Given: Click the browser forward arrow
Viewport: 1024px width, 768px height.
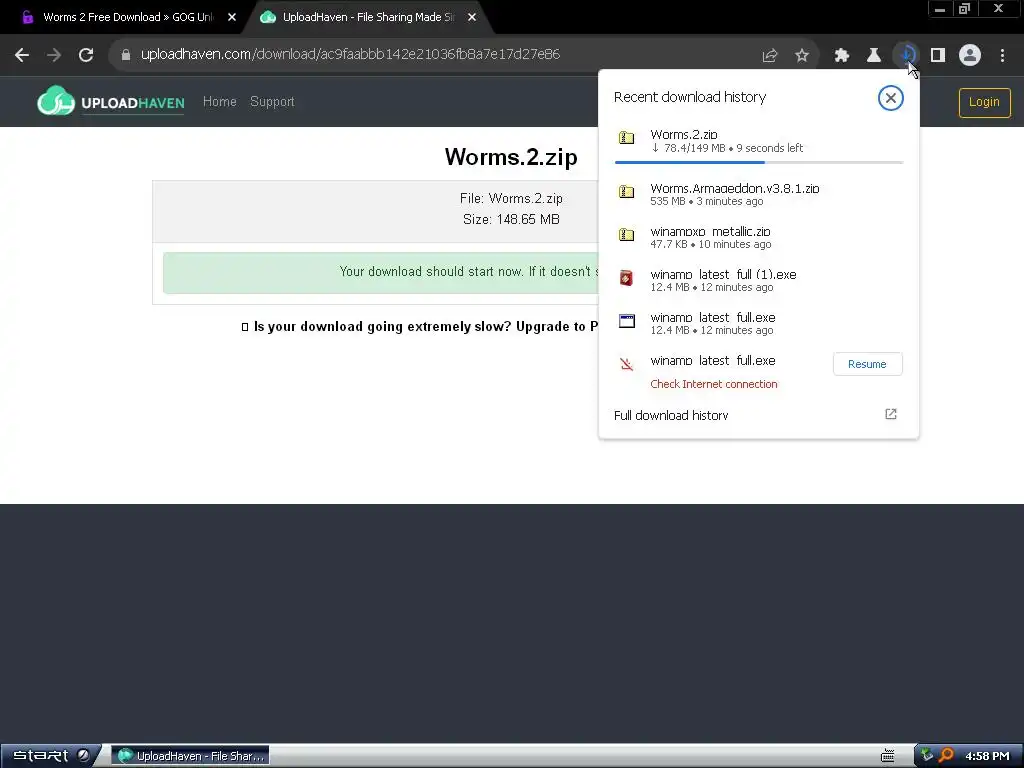Looking at the screenshot, I should coord(54,55).
